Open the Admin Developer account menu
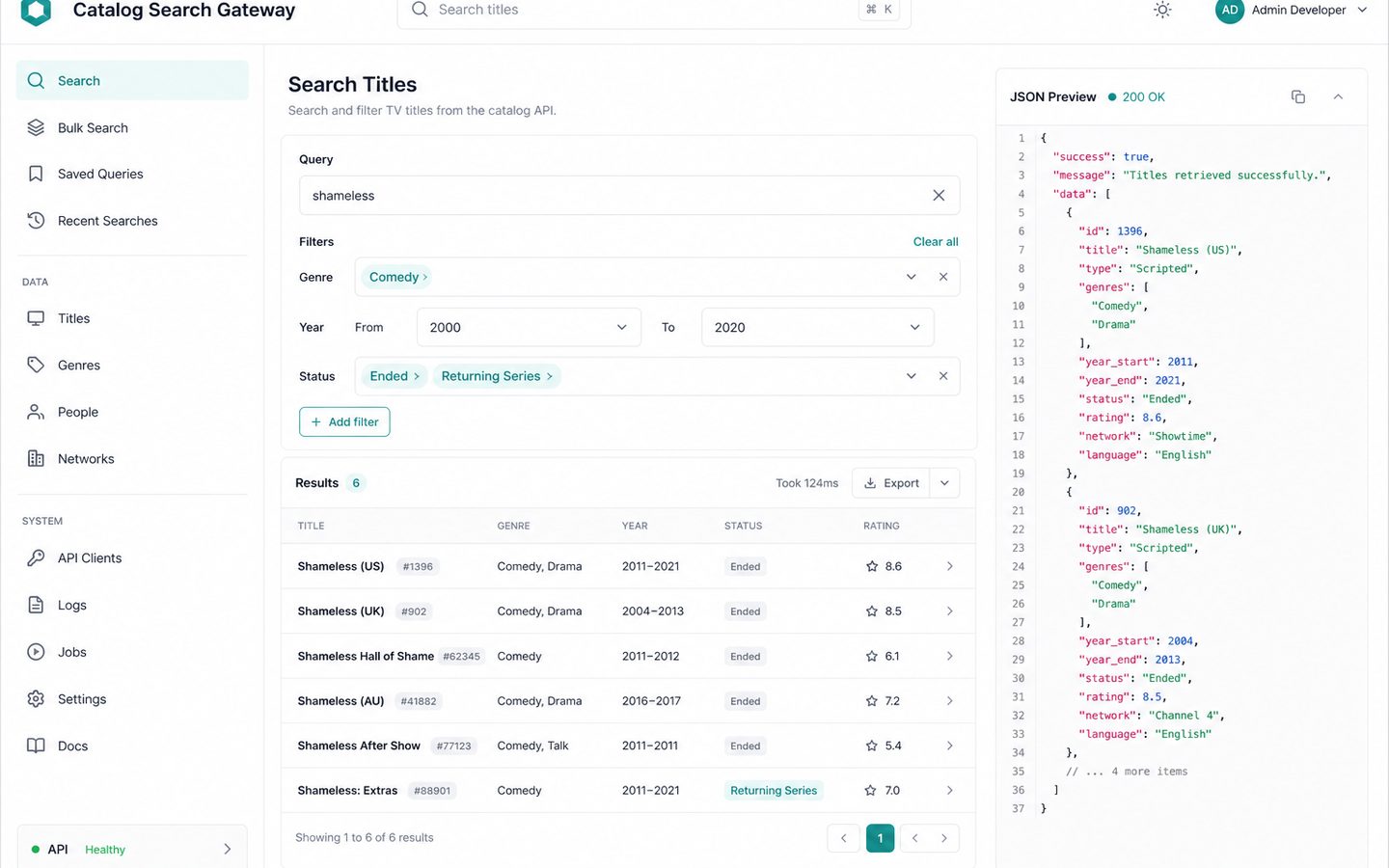This screenshot has width=1389, height=868. [x=1292, y=10]
